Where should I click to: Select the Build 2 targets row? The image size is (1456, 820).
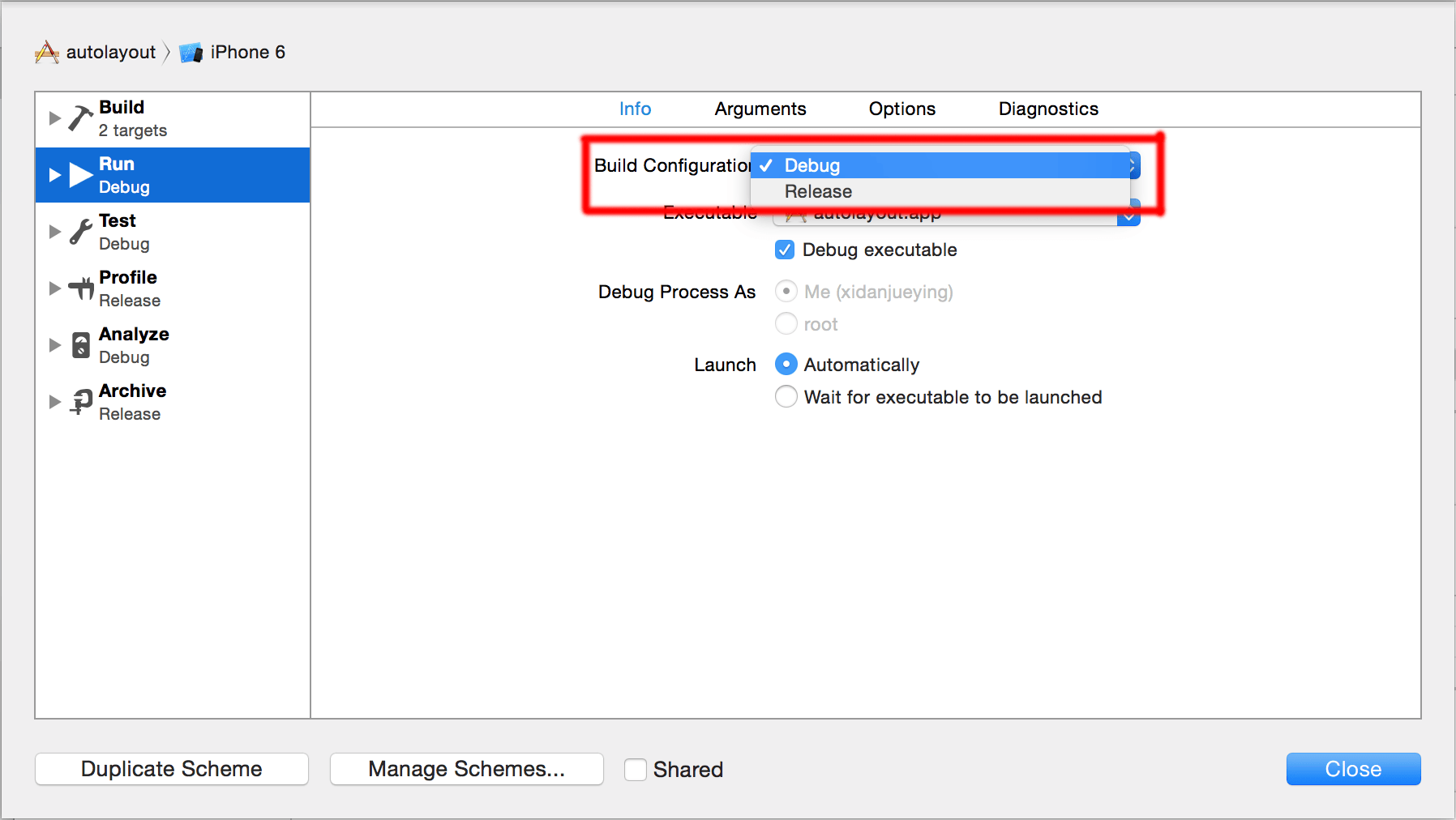173,118
